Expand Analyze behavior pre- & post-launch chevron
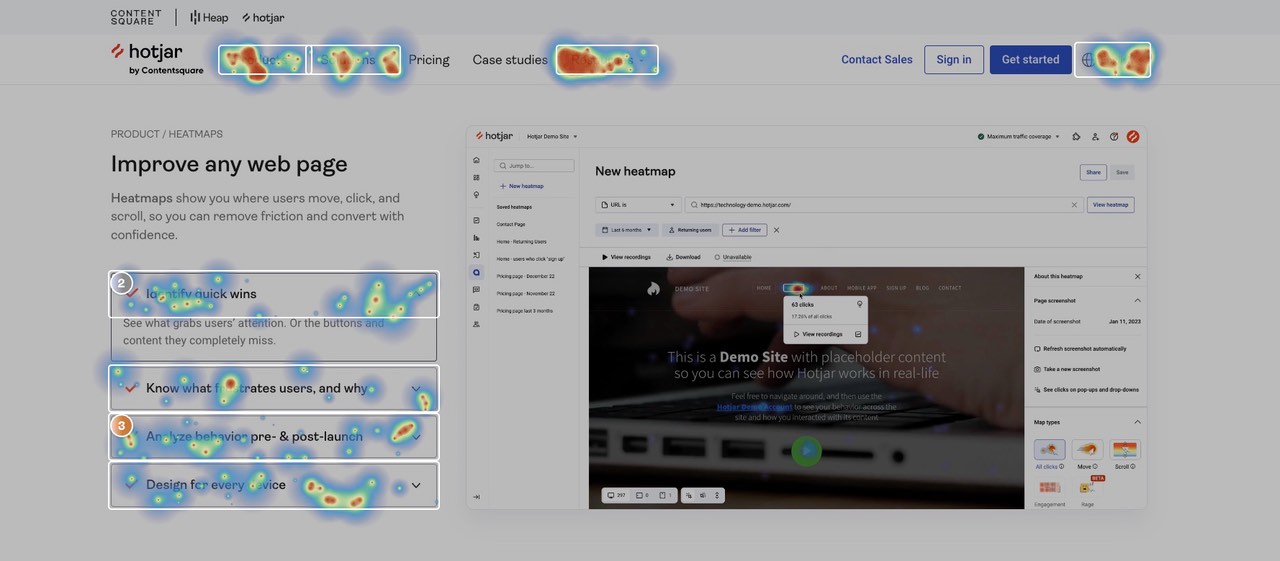The width and height of the screenshot is (1280, 561). pyautogui.click(x=416, y=437)
